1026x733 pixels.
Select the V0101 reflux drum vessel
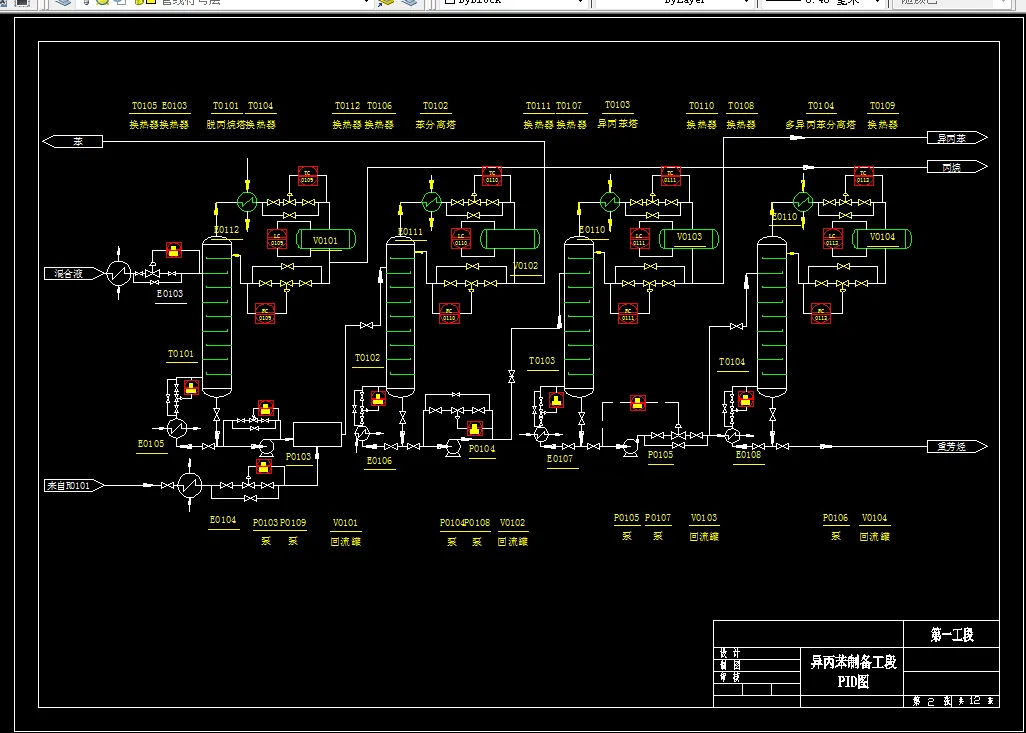click(326, 240)
